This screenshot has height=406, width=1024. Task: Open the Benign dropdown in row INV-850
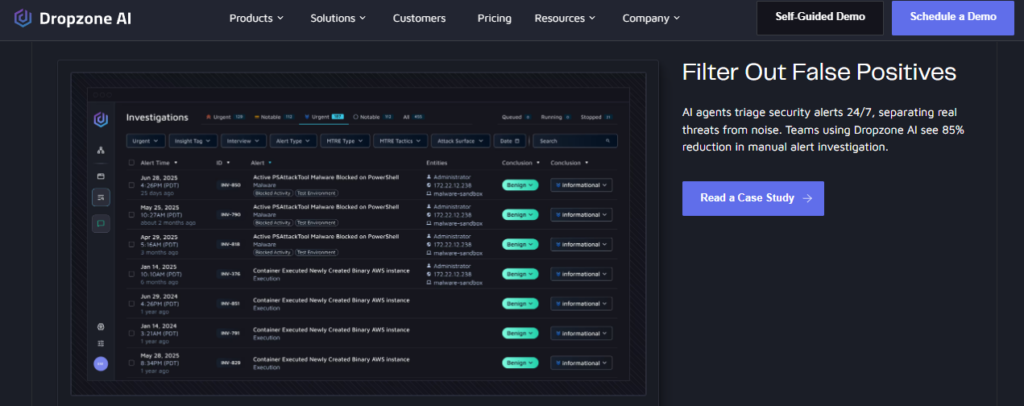(520, 185)
